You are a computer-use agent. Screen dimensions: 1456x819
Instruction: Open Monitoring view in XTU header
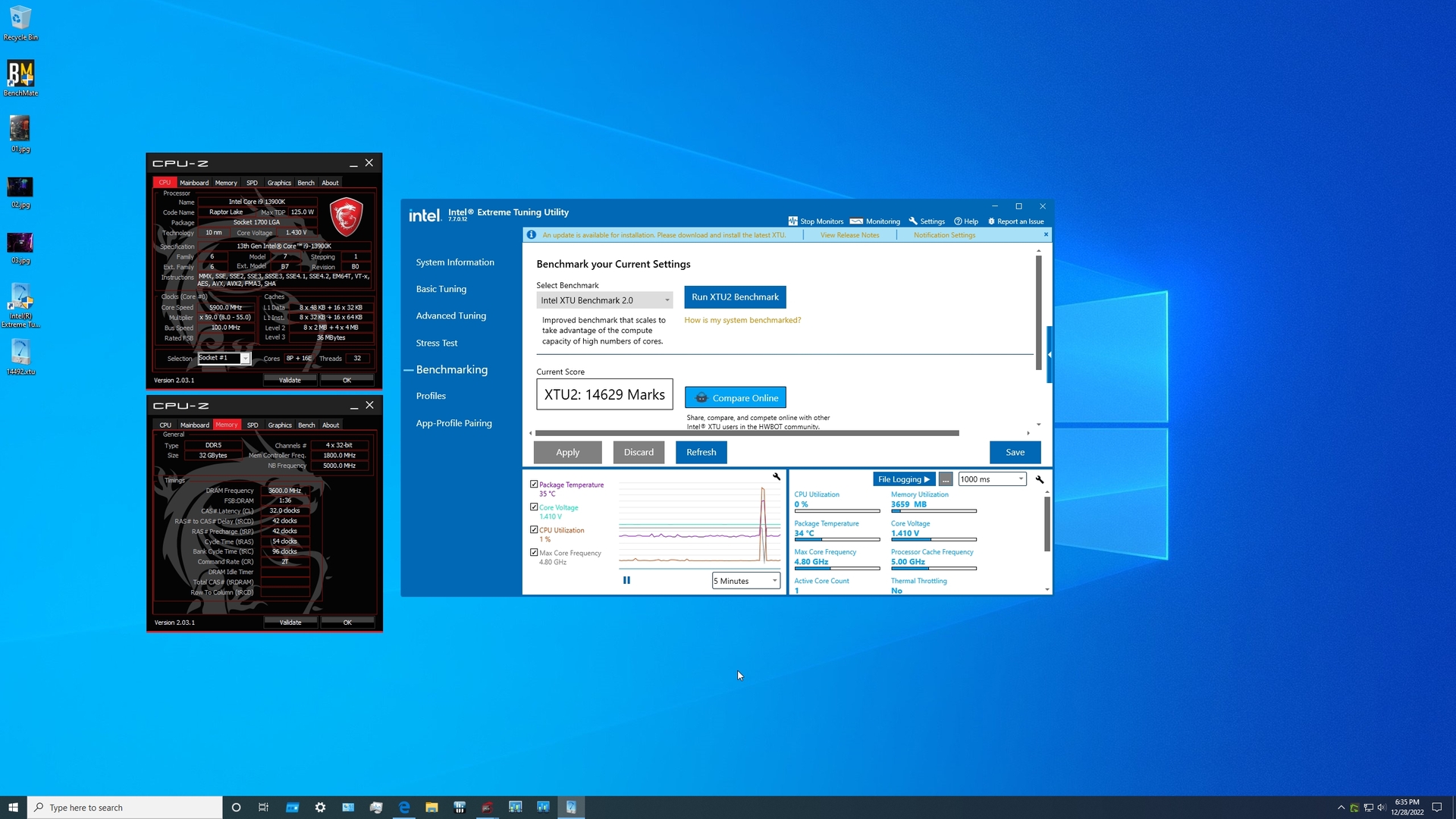pos(875,221)
